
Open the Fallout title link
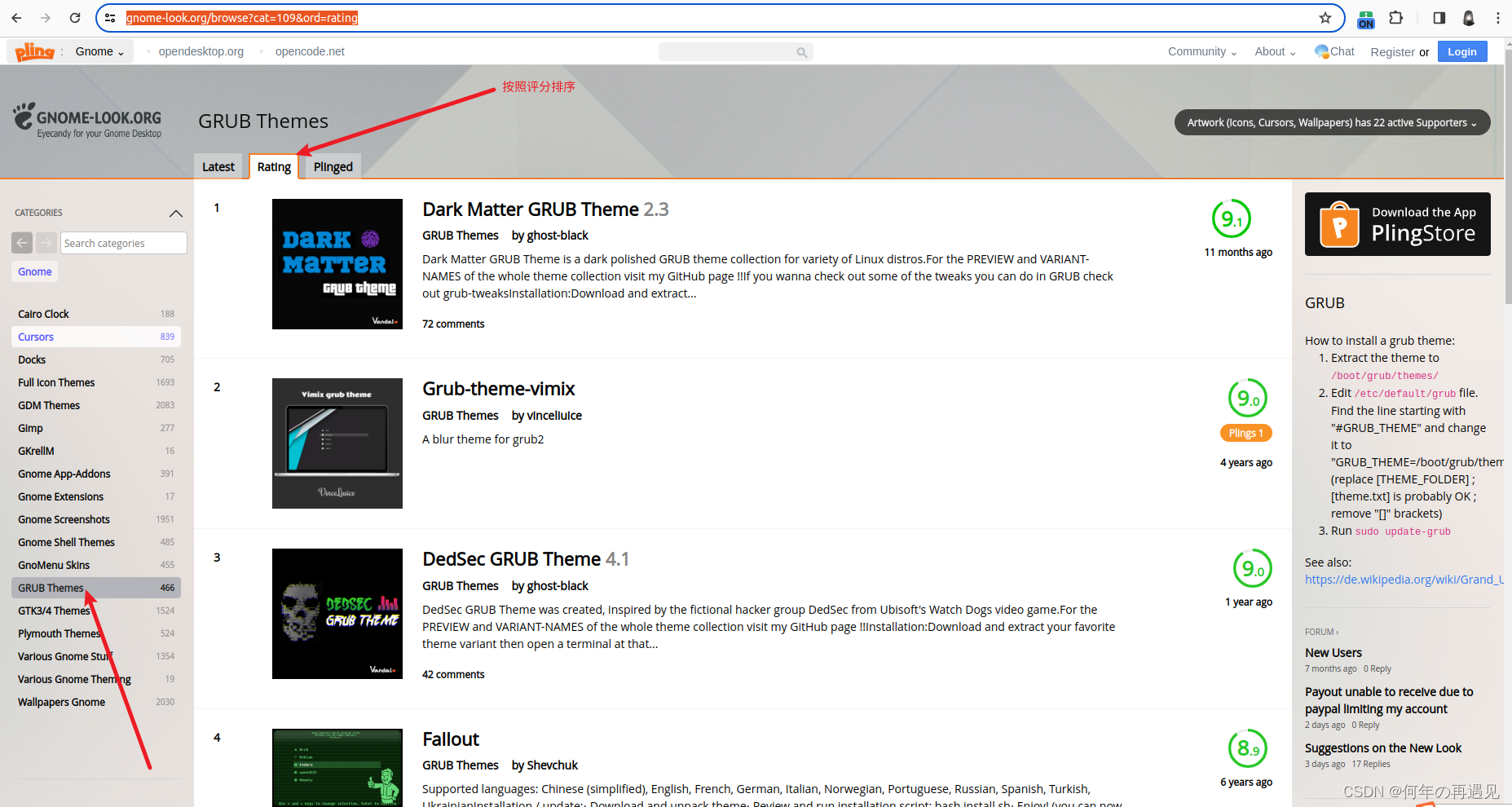point(451,739)
